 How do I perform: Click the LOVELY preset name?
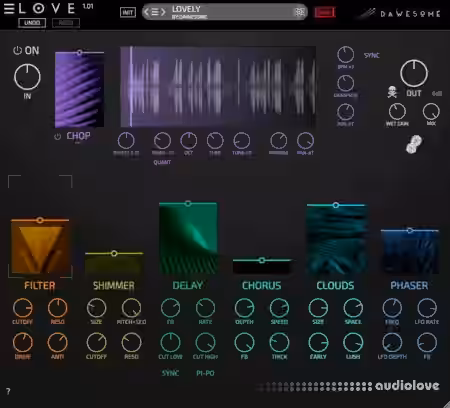(x=186, y=9)
